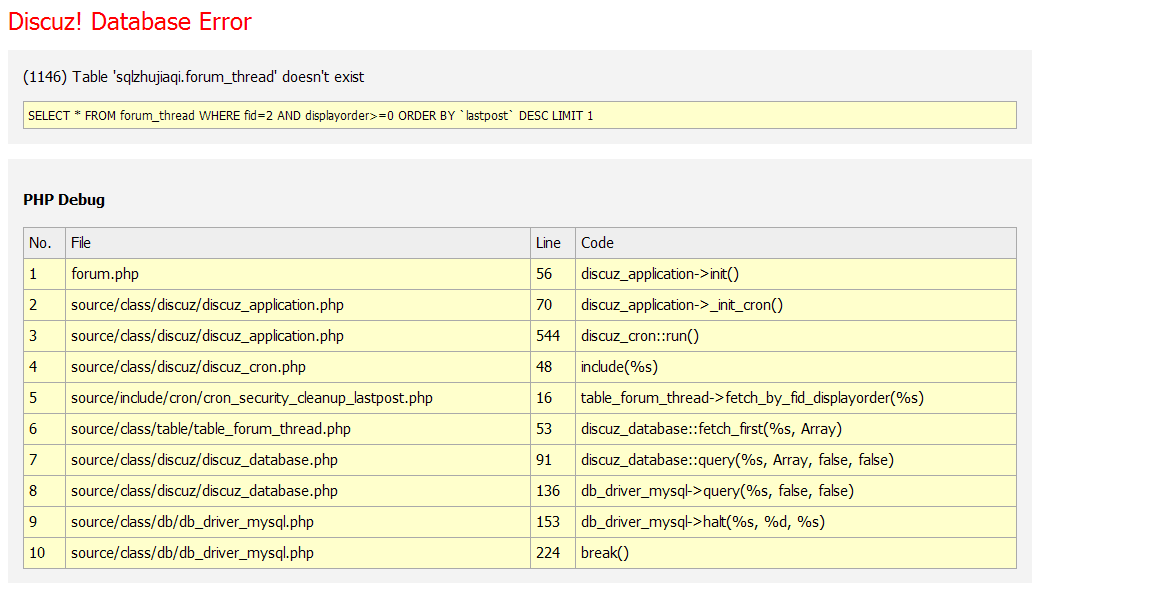Image resolution: width=1164 pixels, height=591 pixels.
Task: Click row number 1 cell
Action: pyautogui.click(x=45, y=274)
